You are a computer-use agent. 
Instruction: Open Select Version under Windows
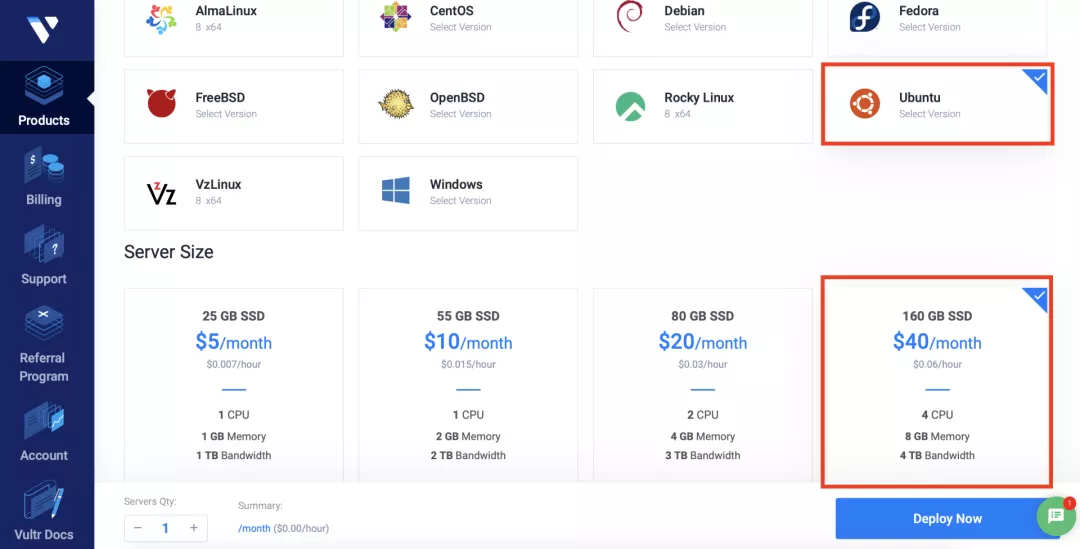(x=461, y=201)
